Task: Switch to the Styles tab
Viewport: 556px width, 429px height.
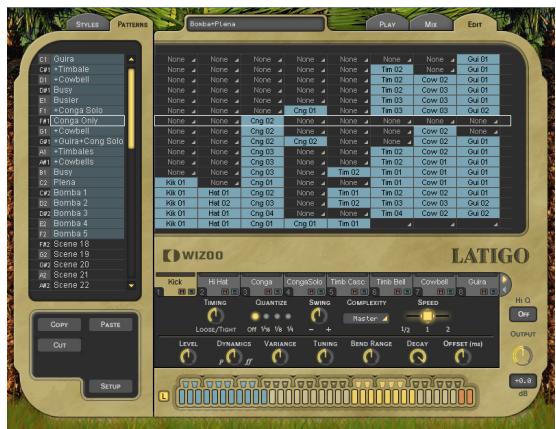Action: coord(87,24)
